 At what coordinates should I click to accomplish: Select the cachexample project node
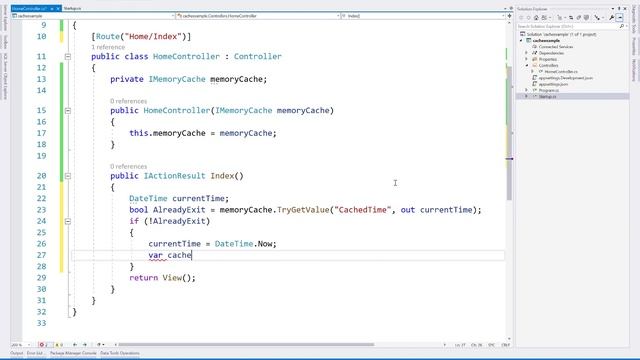(x=546, y=40)
